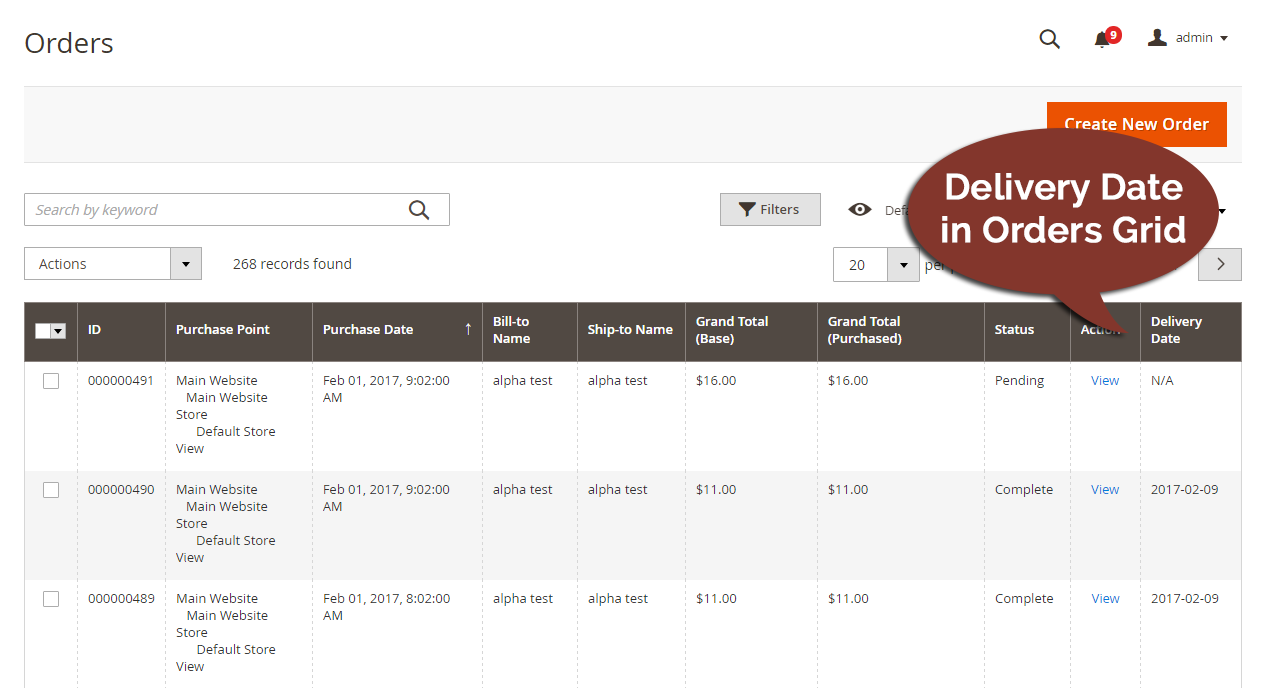The height and width of the screenshot is (688, 1272).
Task: View order 000000490
Action: [1104, 489]
